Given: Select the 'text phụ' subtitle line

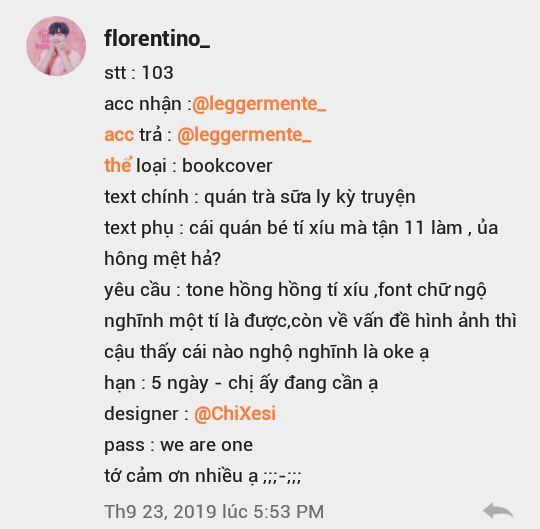Looking at the screenshot, I should tap(301, 228).
